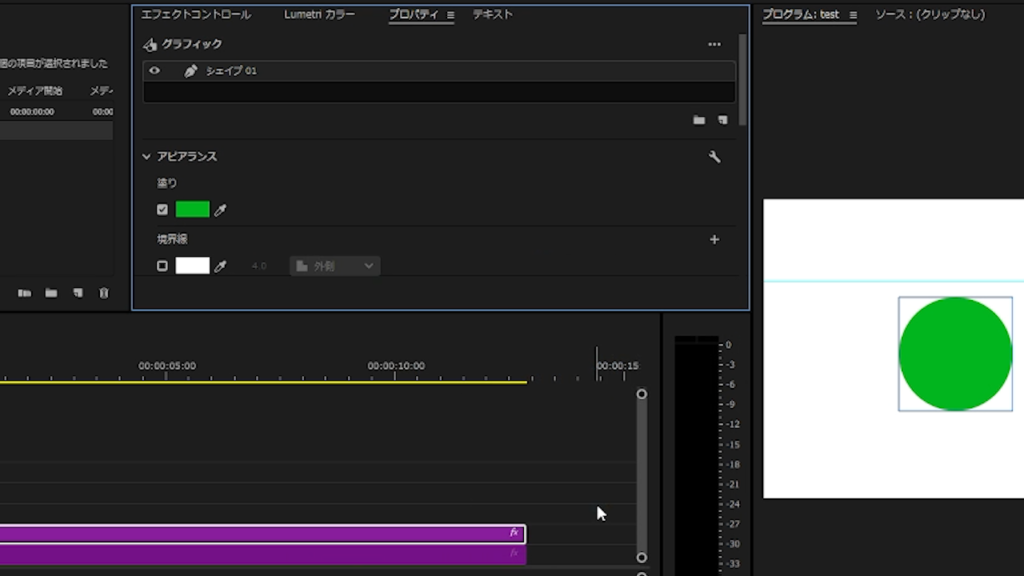
Task: Add a new stroke with the plus icon
Action: 714,240
